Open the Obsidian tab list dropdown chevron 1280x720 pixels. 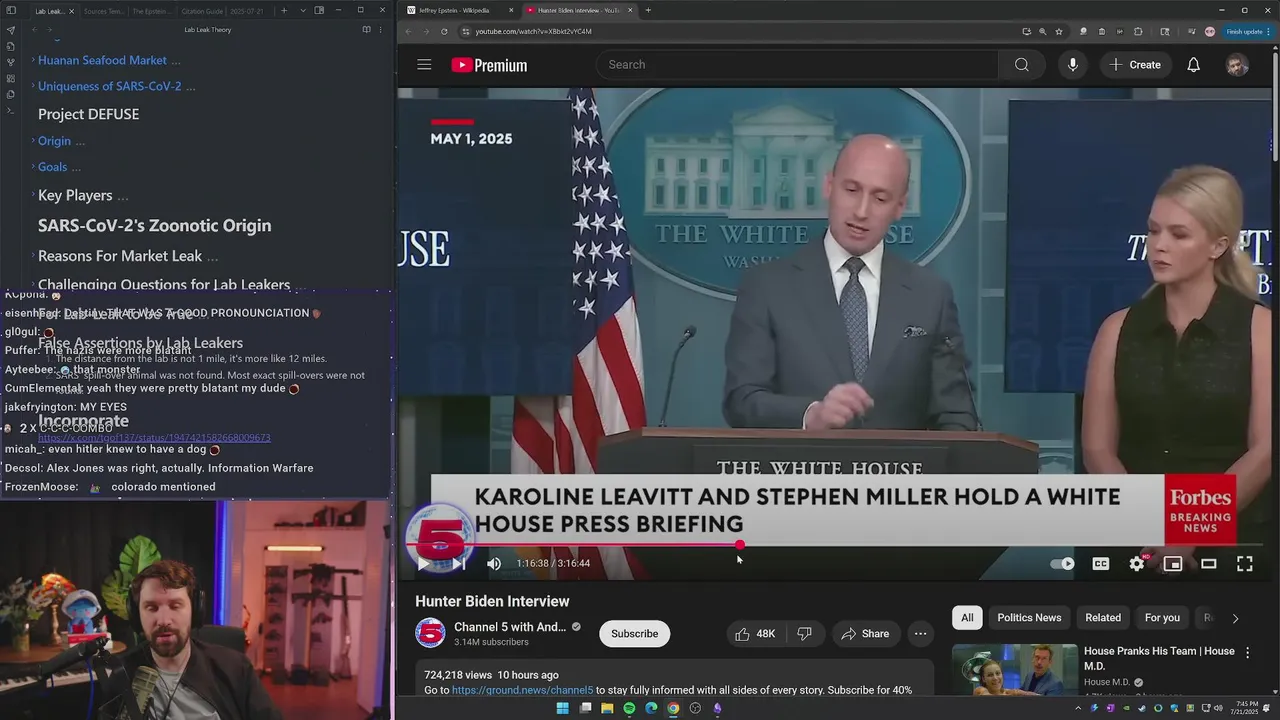coord(303,10)
